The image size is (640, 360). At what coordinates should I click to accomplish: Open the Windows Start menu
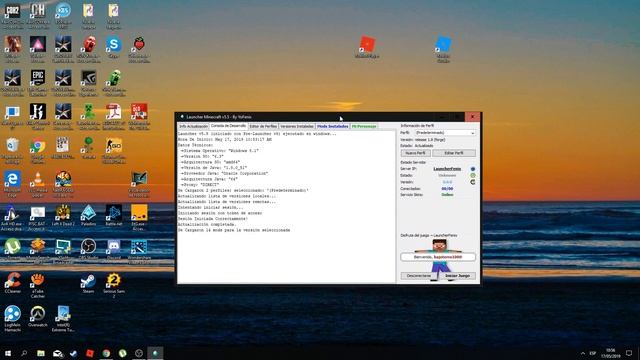coord(8,353)
